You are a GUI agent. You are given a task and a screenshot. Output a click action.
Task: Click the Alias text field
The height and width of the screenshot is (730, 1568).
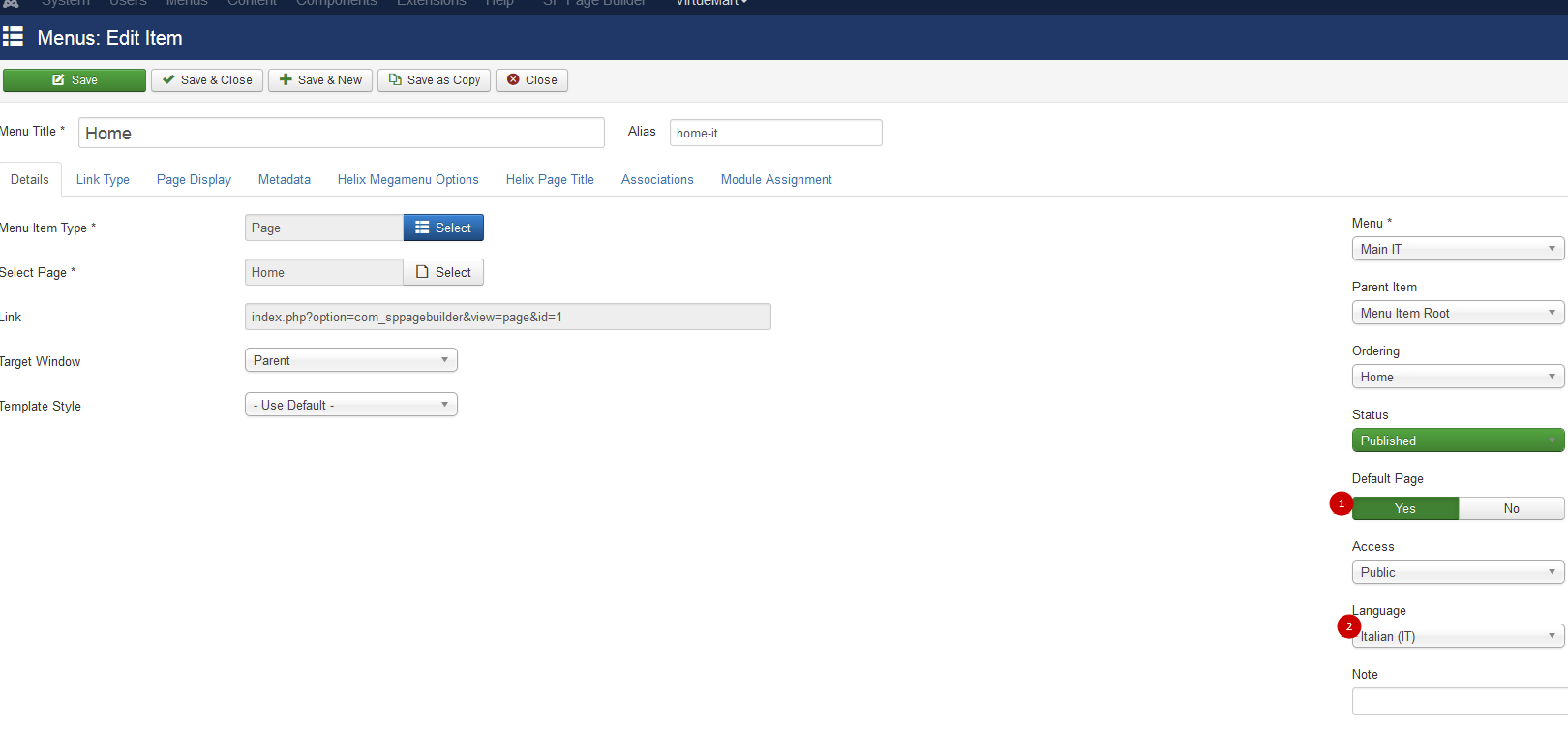pyautogui.click(x=775, y=133)
